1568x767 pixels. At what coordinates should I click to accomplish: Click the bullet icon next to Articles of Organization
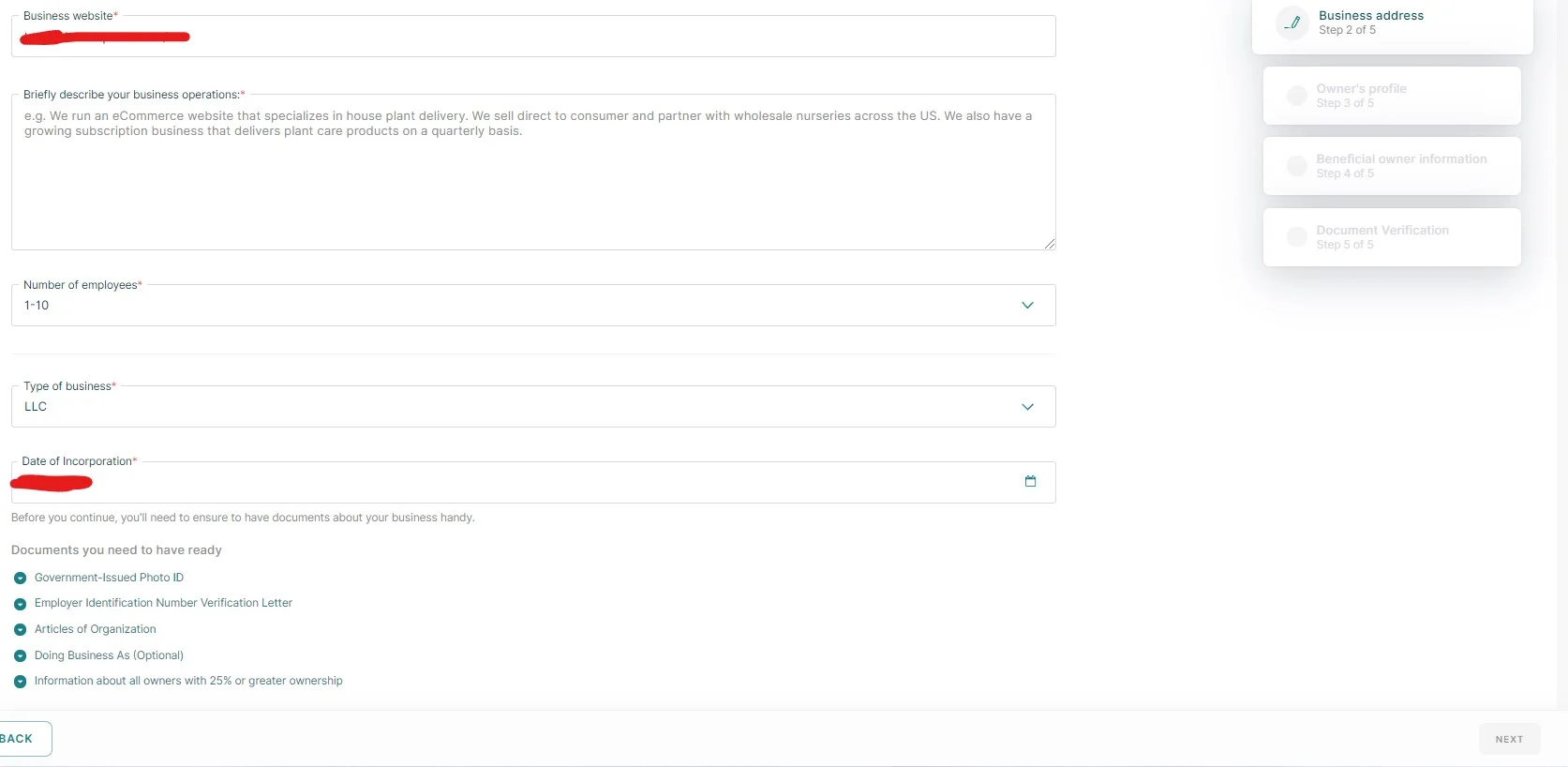click(20, 630)
